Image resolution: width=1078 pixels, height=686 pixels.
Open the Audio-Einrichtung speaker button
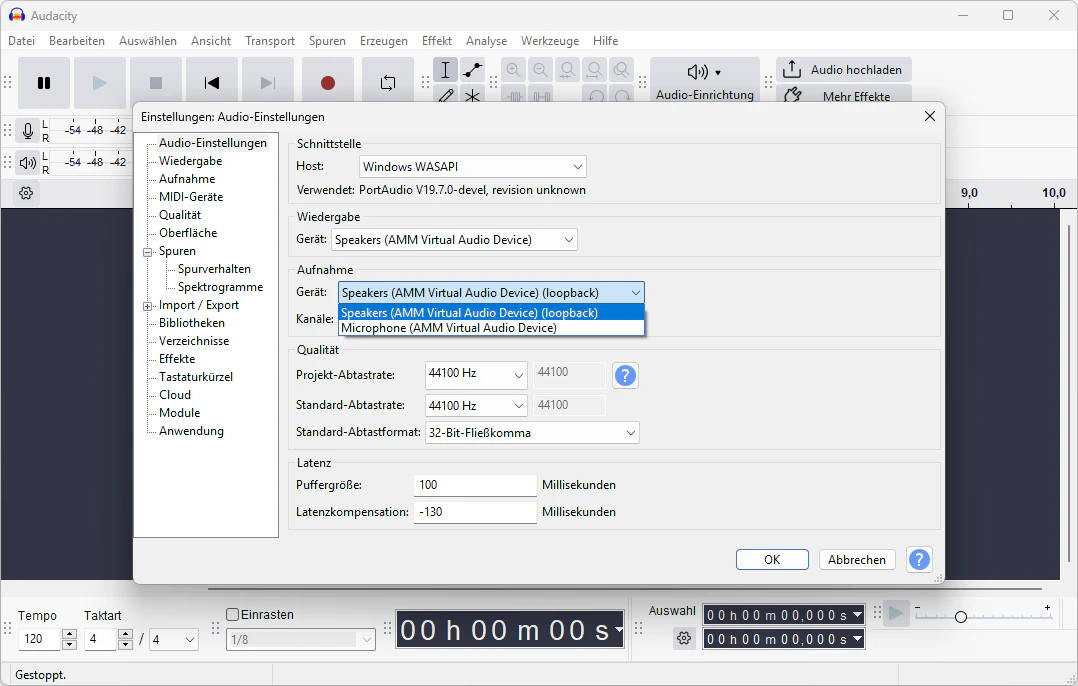click(705, 81)
